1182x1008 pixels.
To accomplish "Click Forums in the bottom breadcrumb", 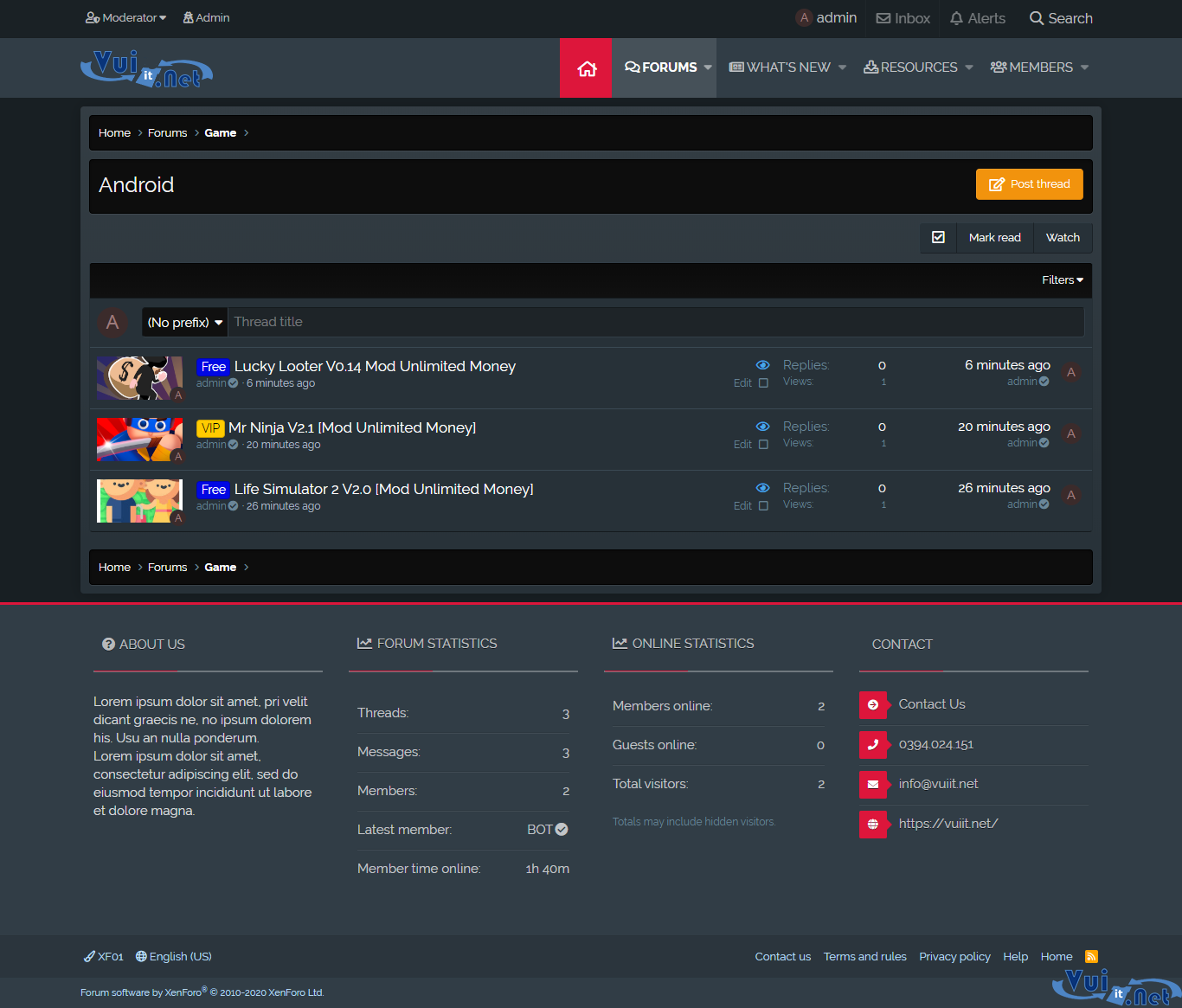I will (x=167, y=568).
